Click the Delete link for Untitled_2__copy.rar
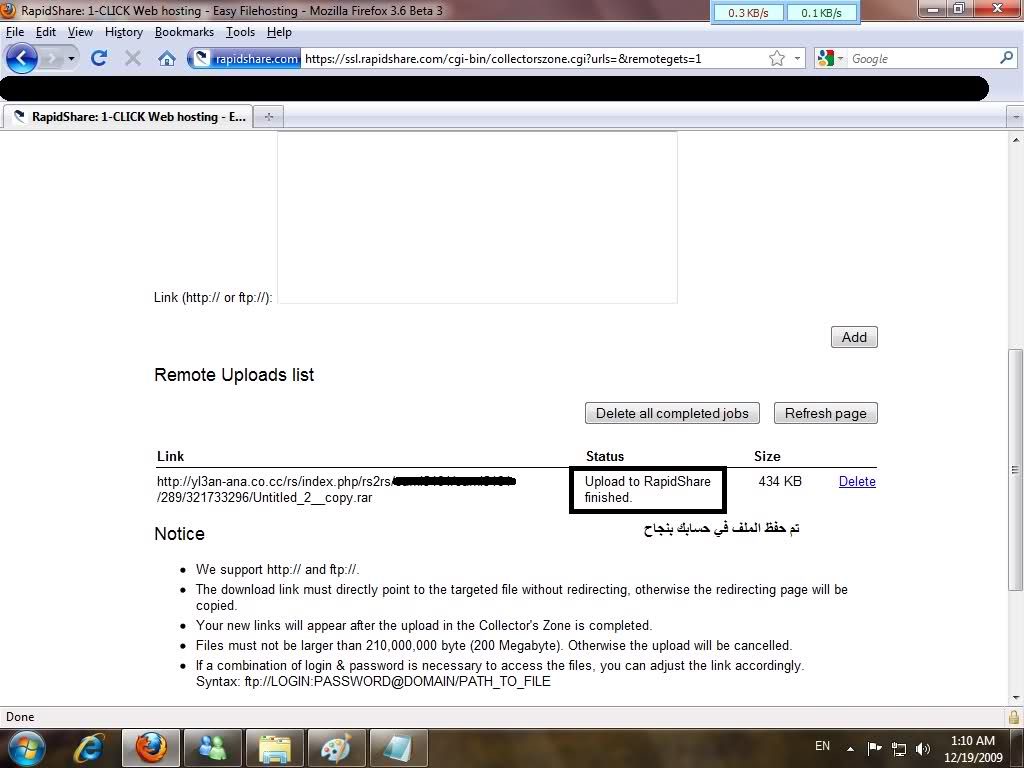This screenshot has width=1024, height=768. click(x=857, y=481)
